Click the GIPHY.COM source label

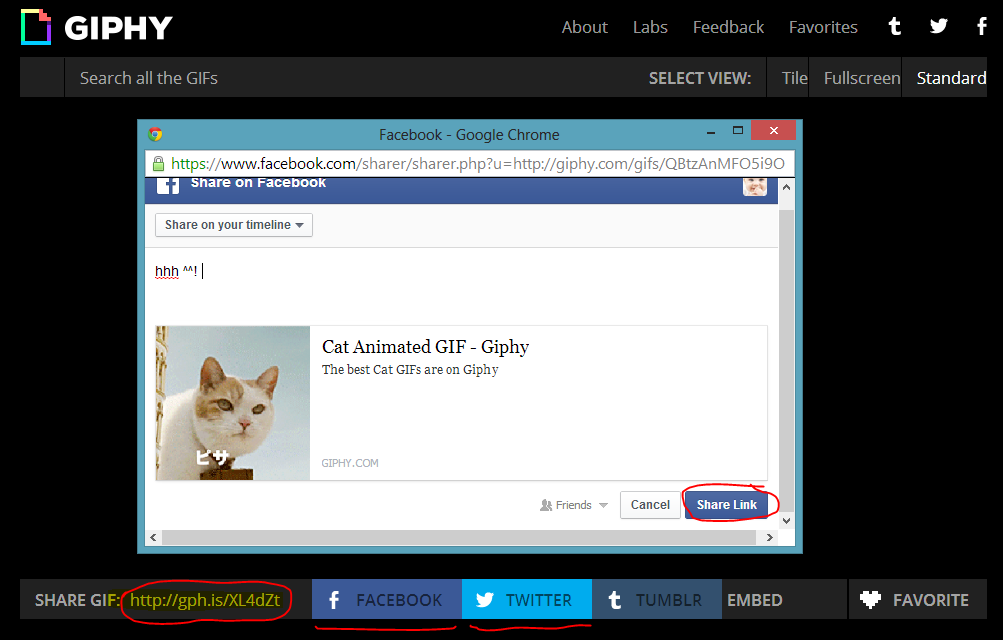(350, 463)
